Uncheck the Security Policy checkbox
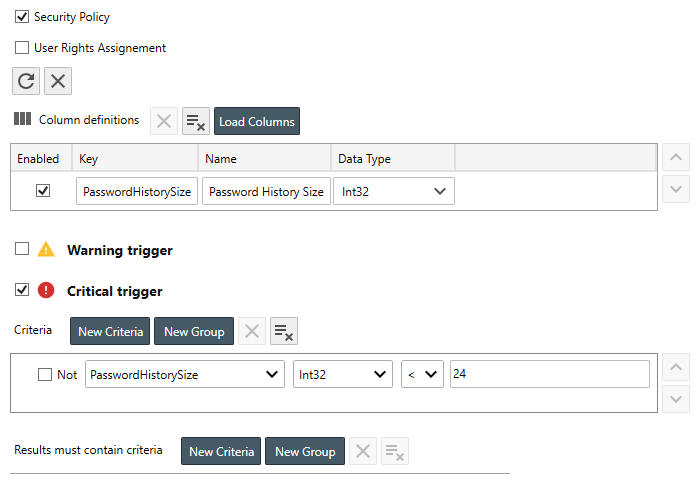Viewport: 700px width, 484px height. [22, 17]
